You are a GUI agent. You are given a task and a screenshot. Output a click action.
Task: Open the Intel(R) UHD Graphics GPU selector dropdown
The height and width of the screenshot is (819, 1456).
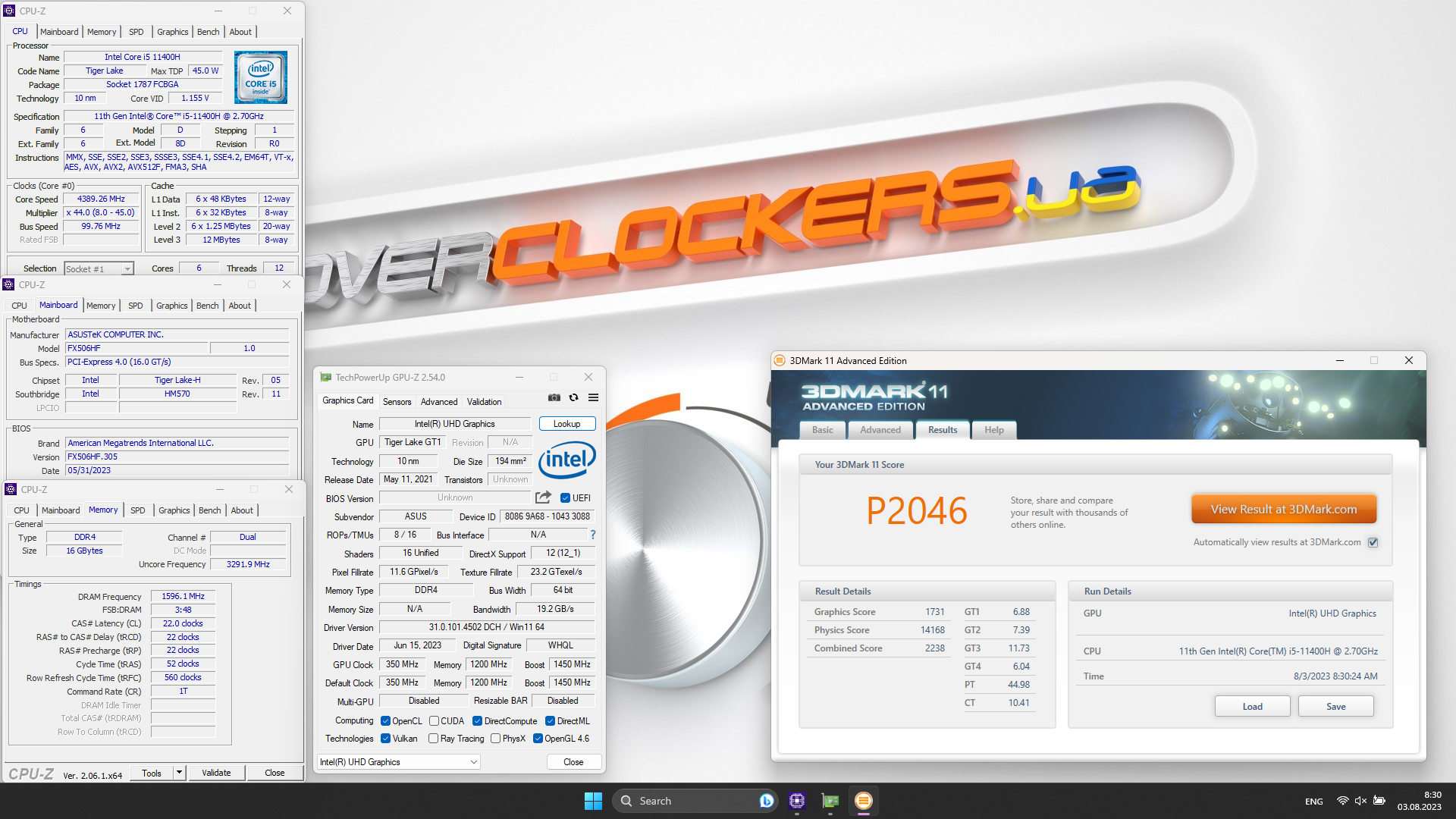(399, 762)
